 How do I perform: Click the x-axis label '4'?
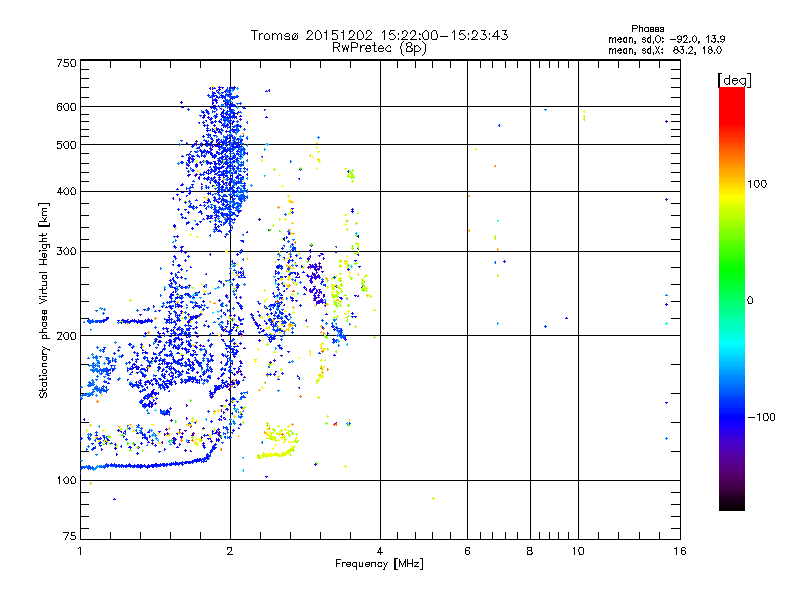point(380,551)
